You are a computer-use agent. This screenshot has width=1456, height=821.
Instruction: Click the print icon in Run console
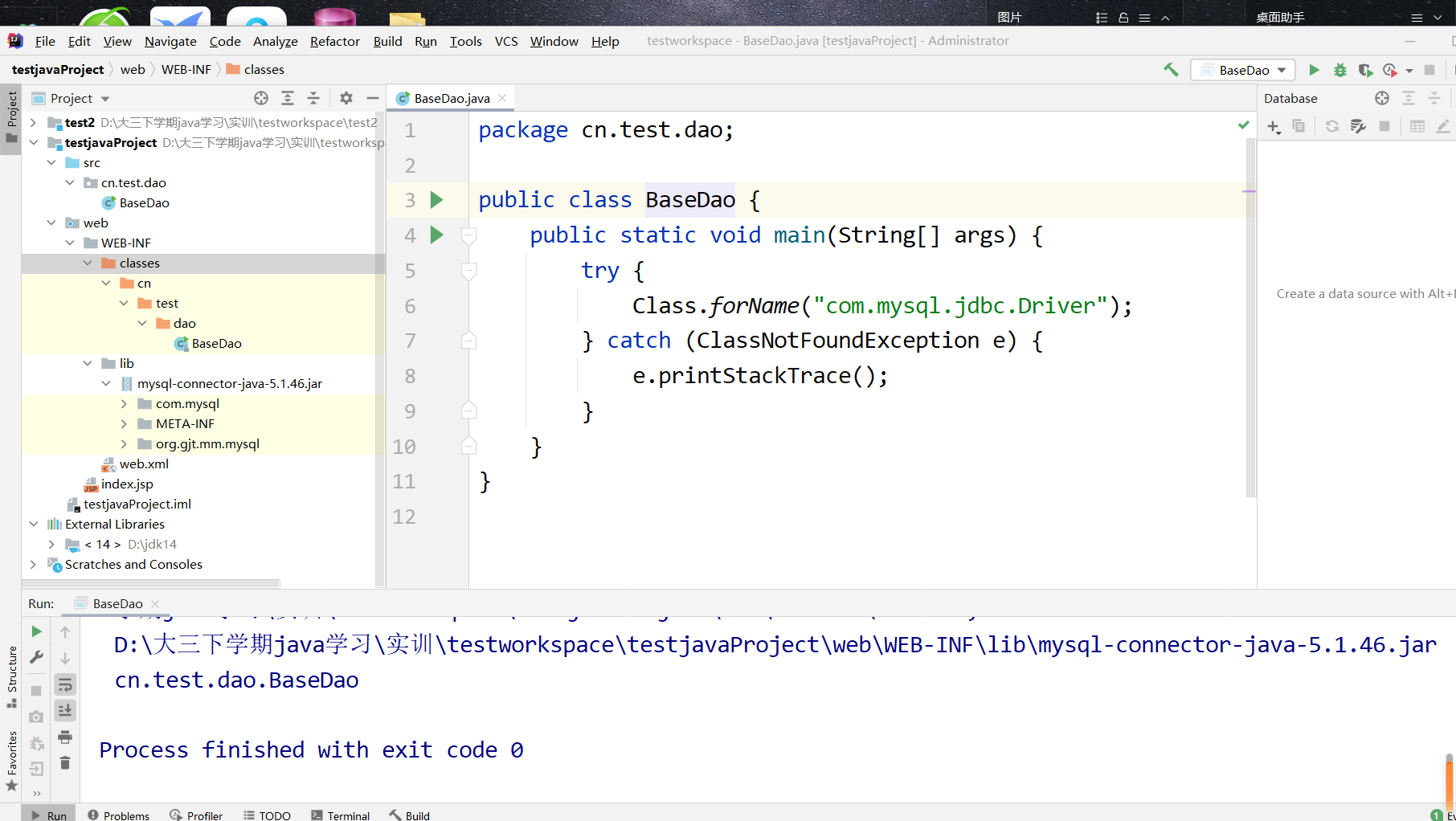65,737
